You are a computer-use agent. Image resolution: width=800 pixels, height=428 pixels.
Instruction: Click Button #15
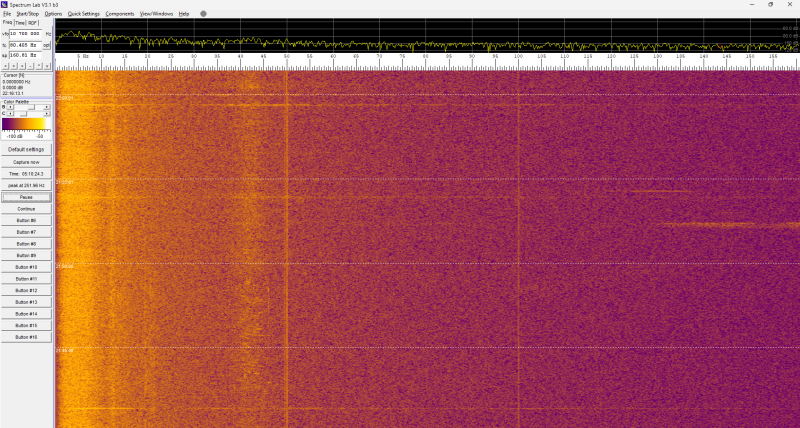tap(26, 325)
